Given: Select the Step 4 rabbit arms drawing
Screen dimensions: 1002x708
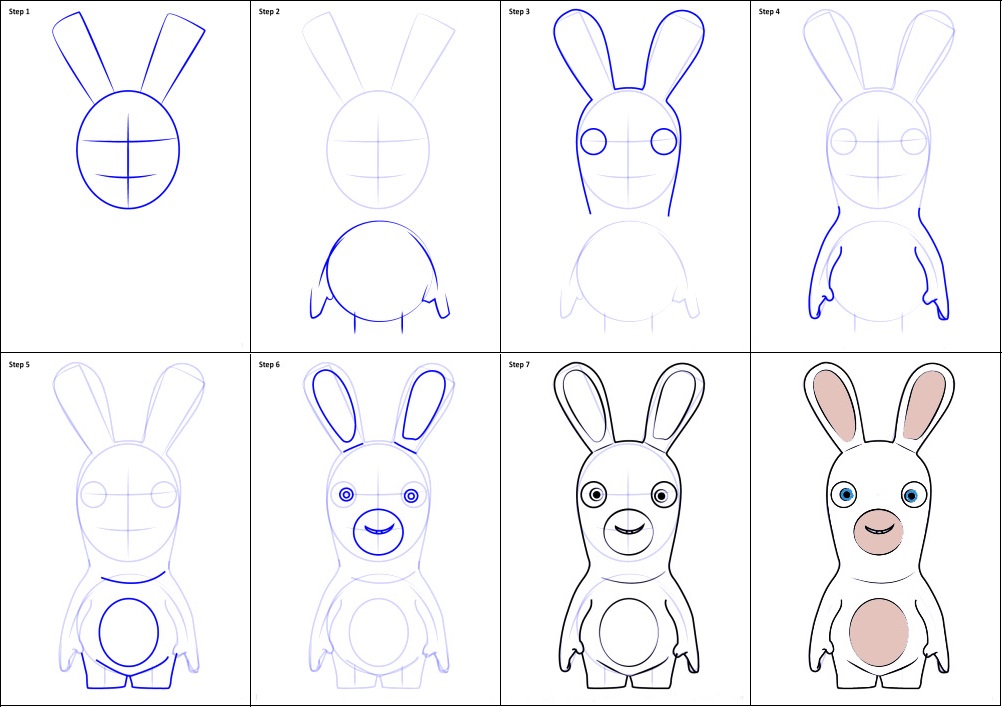Looking at the screenshot, I should click(879, 263).
